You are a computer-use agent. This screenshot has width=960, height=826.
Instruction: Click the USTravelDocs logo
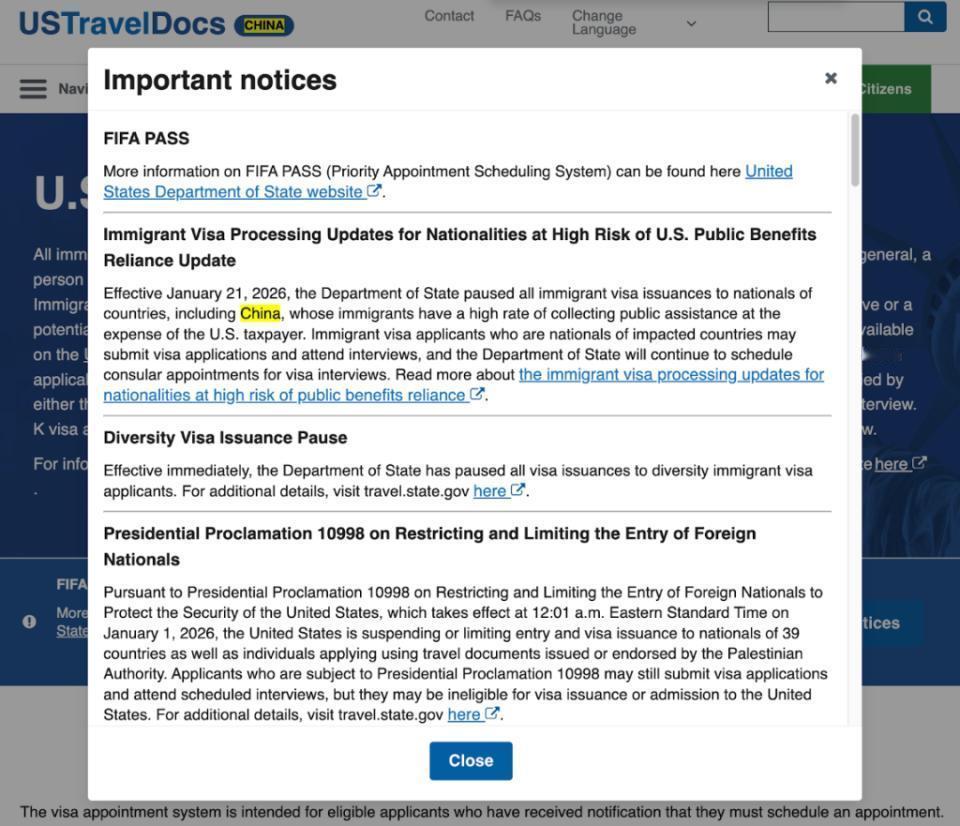pyautogui.click(x=122, y=23)
